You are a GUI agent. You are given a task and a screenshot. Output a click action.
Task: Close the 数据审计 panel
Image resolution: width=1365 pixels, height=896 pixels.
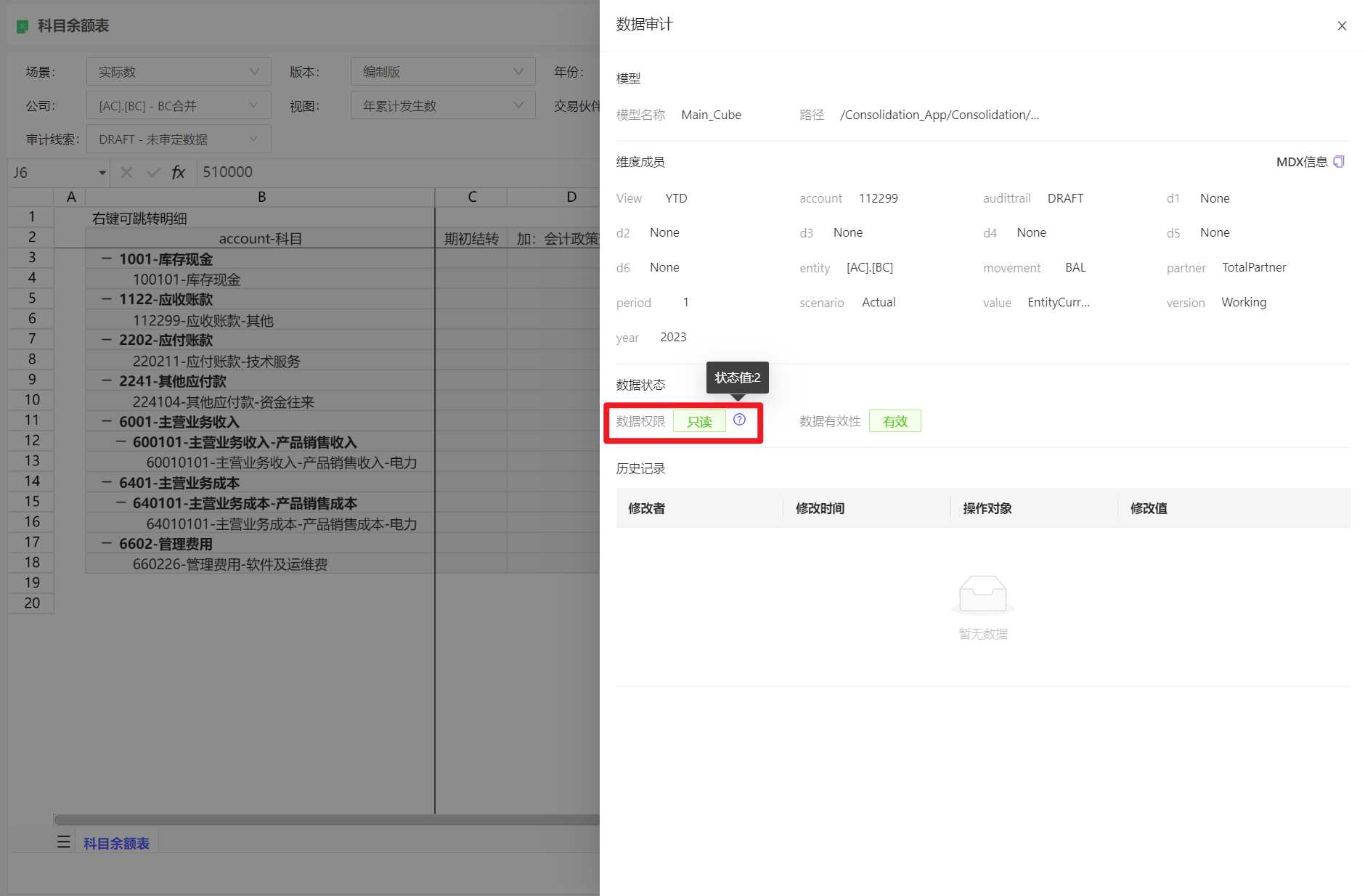click(1342, 26)
